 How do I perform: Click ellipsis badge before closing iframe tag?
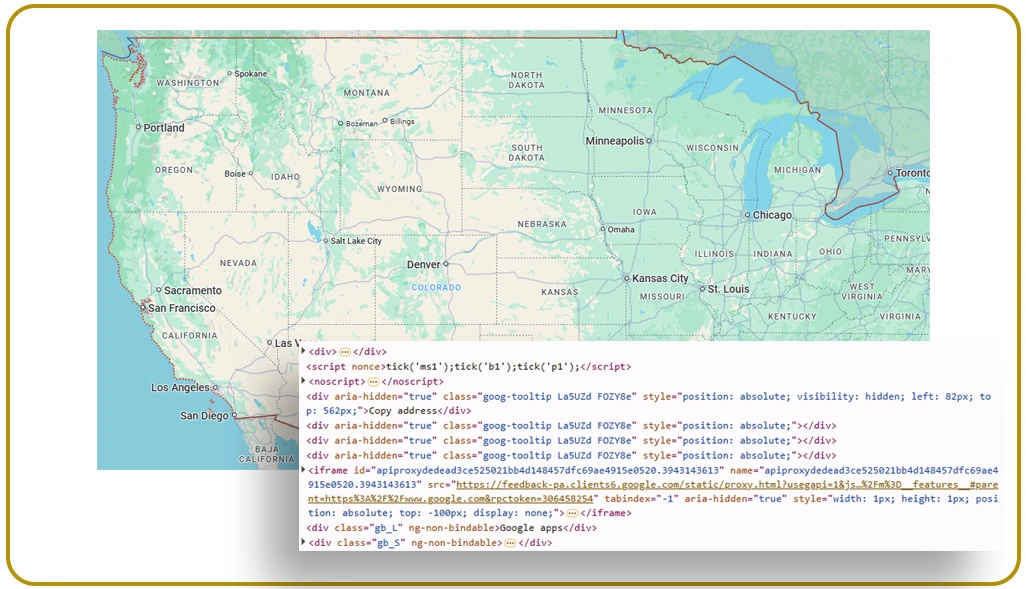point(573,513)
